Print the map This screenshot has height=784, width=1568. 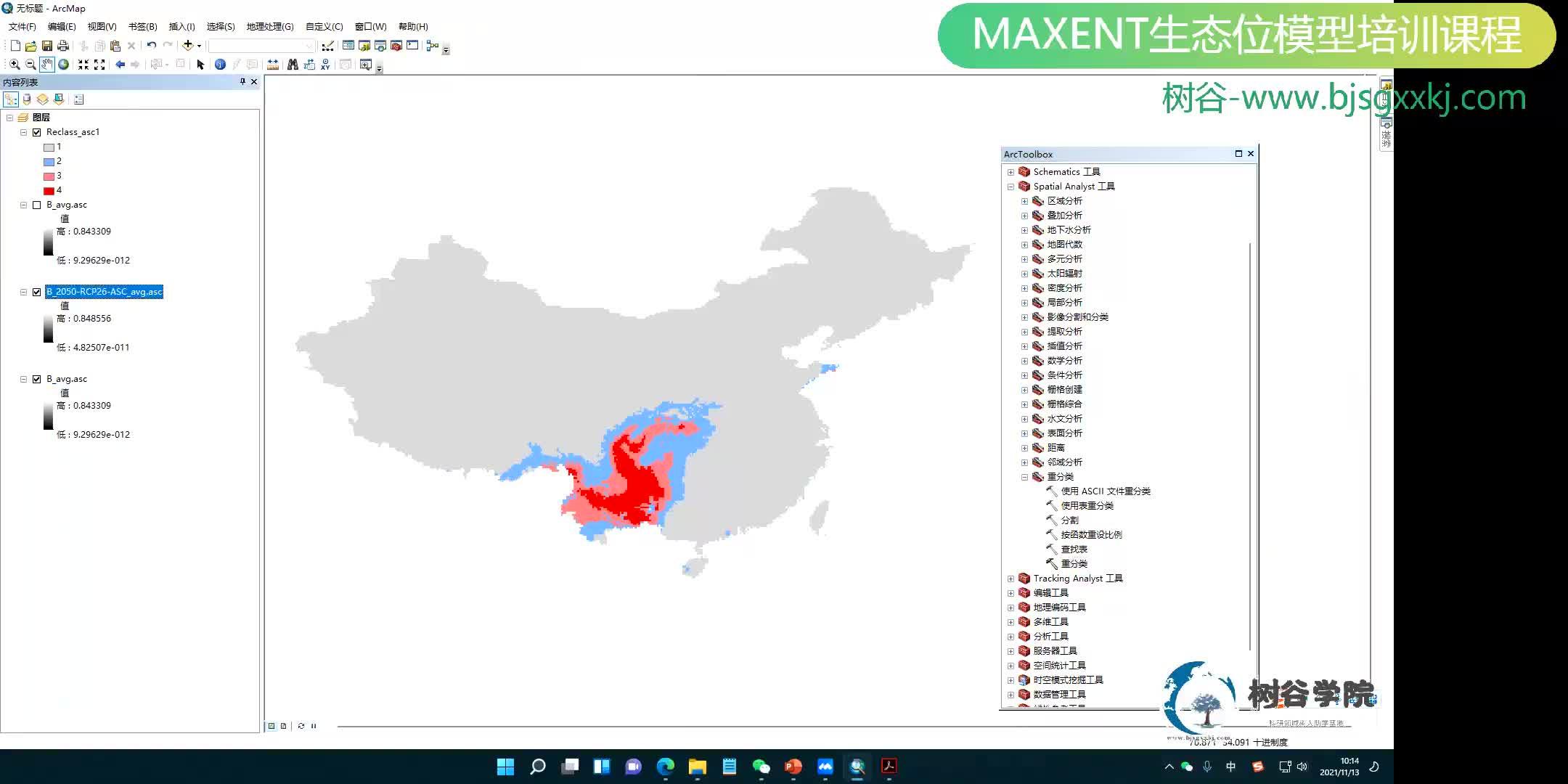63,46
